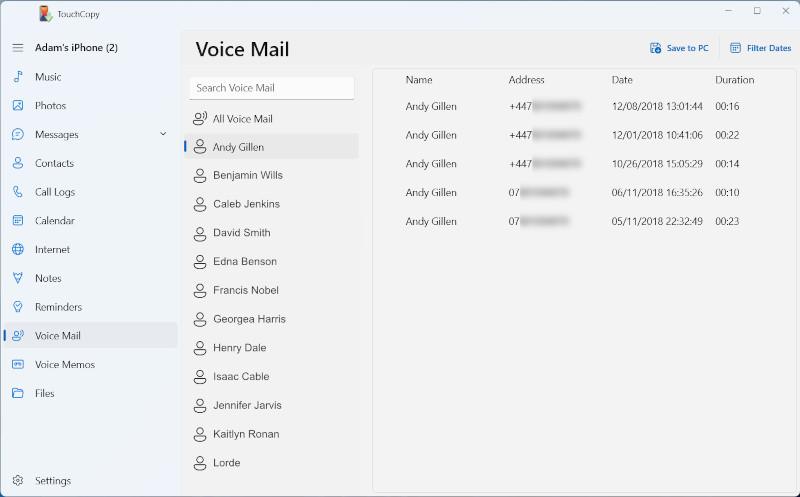Open the Notes section
The width and height of the screenshot is (800, 497).
[47, 279]
